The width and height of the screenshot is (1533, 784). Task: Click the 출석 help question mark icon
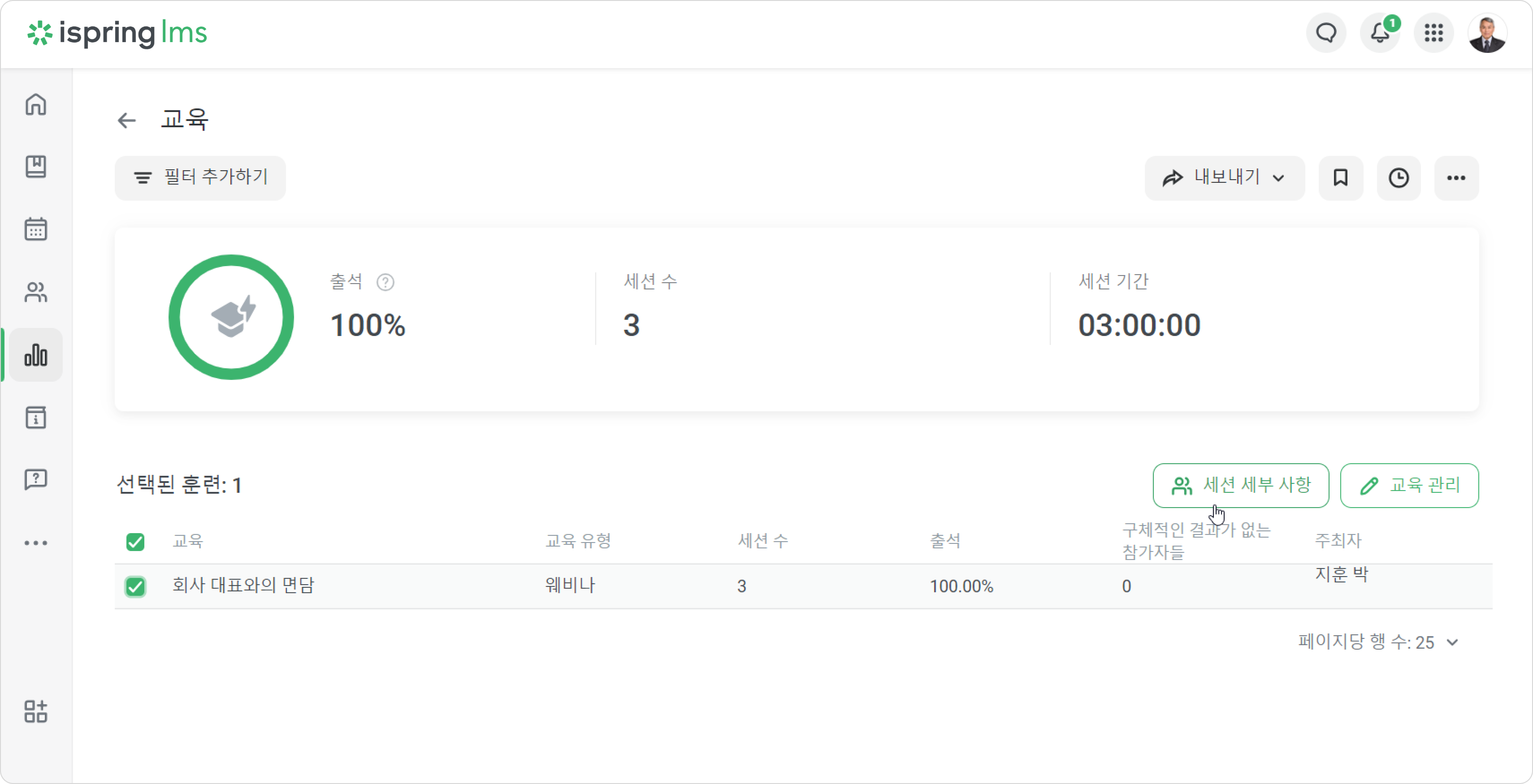pos(385,282)
